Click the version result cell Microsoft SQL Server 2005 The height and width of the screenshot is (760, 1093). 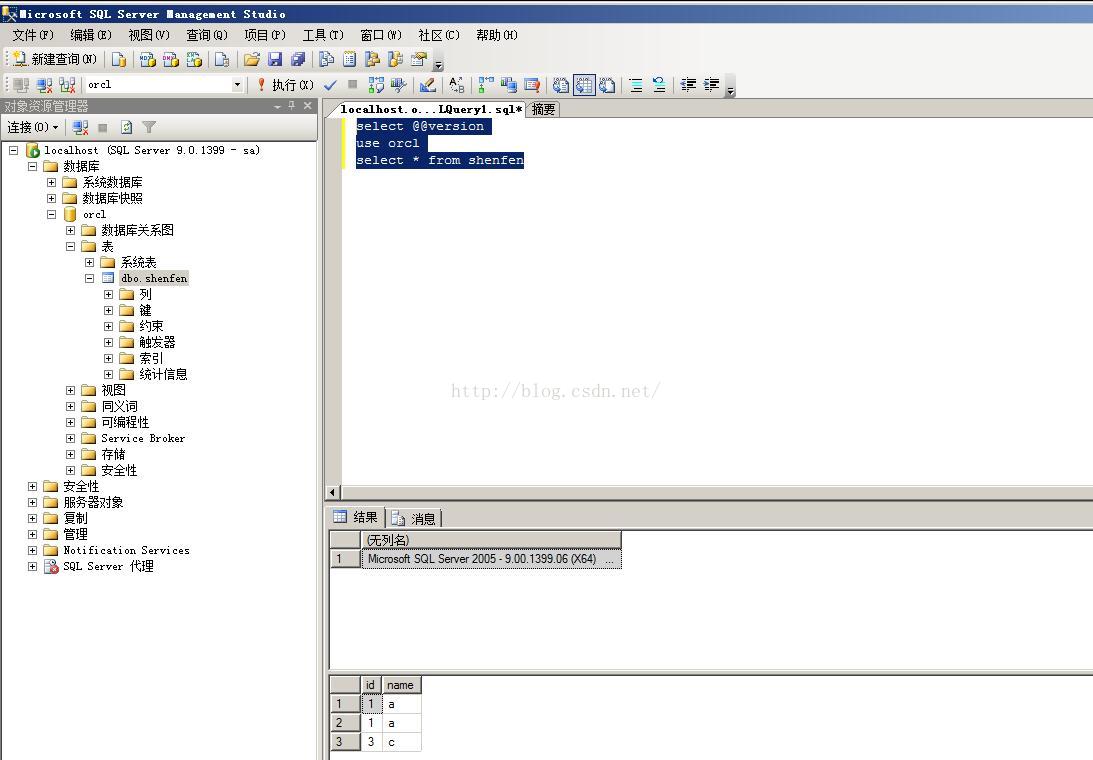pos(491,559)
